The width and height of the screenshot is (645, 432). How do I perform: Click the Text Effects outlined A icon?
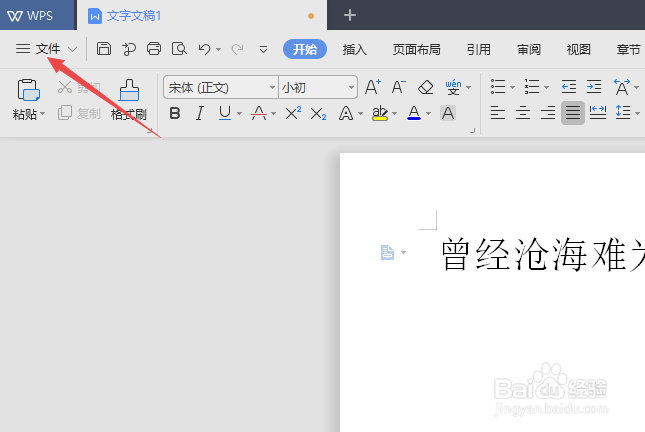pyautogui.click(x=346, y=113)
